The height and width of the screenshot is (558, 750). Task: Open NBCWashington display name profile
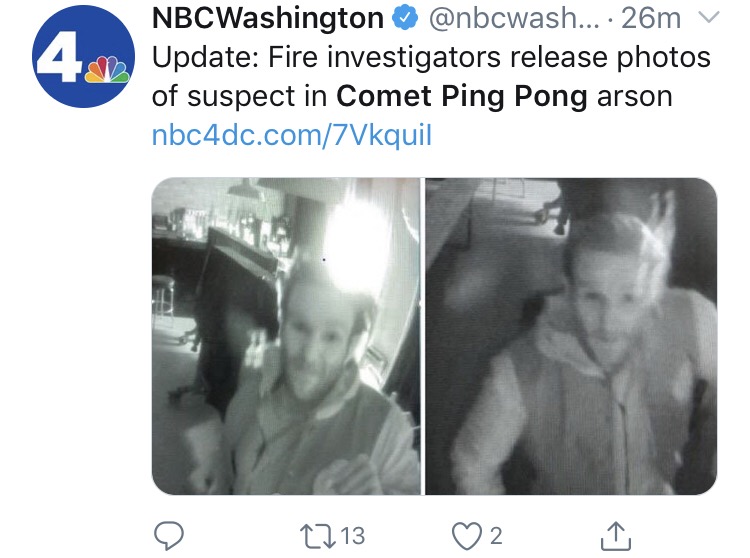[267, 19]
